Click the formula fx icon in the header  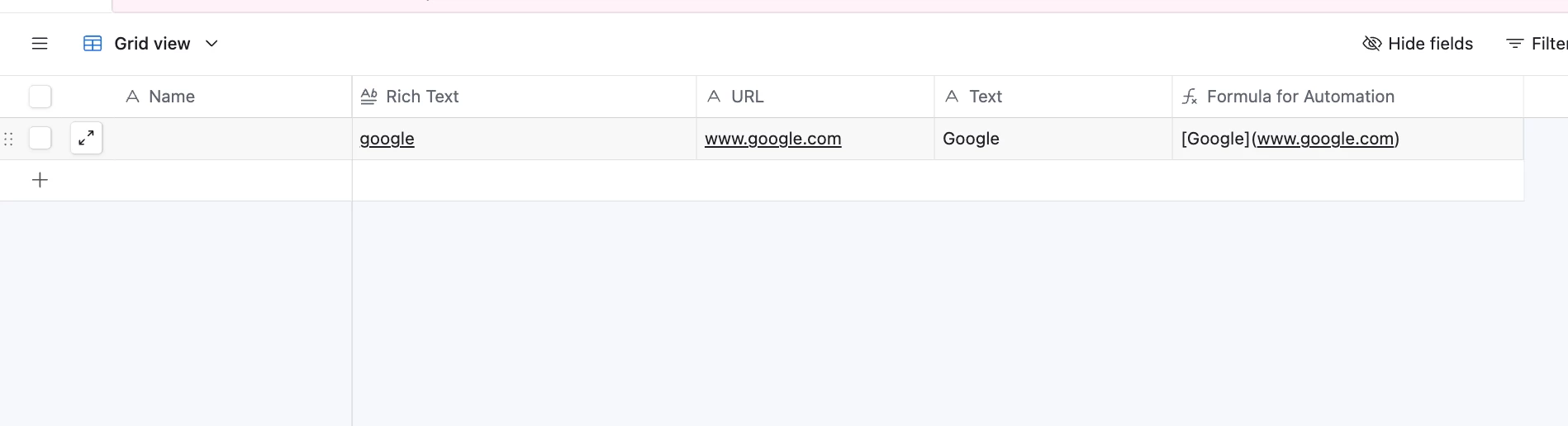tap(1190, 97)
